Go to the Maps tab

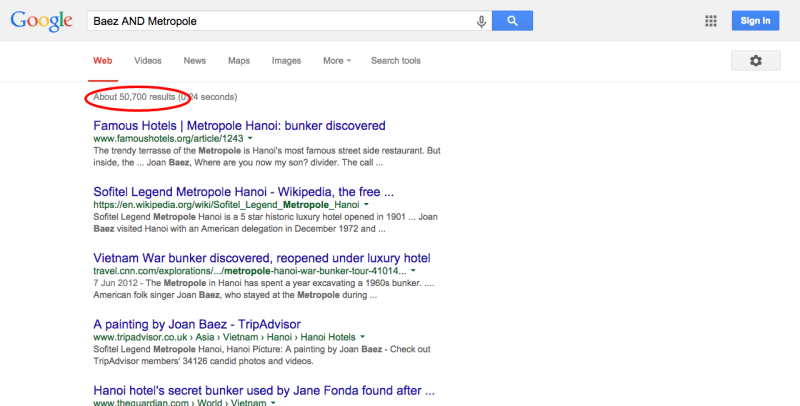(239, 61)
